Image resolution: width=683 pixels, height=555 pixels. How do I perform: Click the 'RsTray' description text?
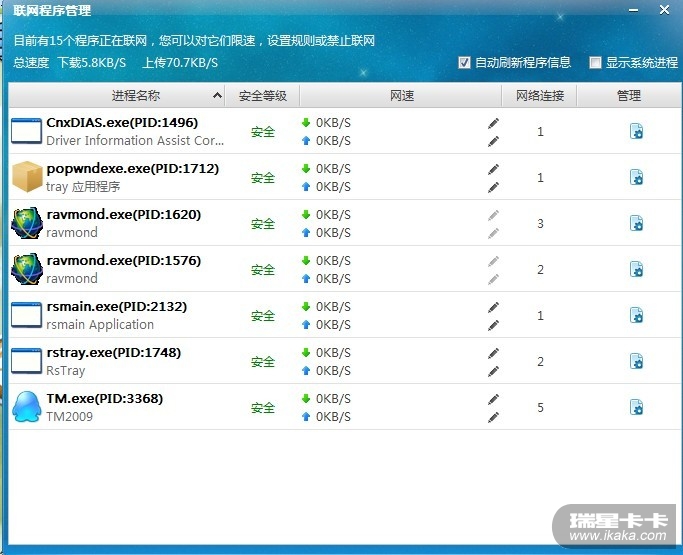tap(66, 371)
